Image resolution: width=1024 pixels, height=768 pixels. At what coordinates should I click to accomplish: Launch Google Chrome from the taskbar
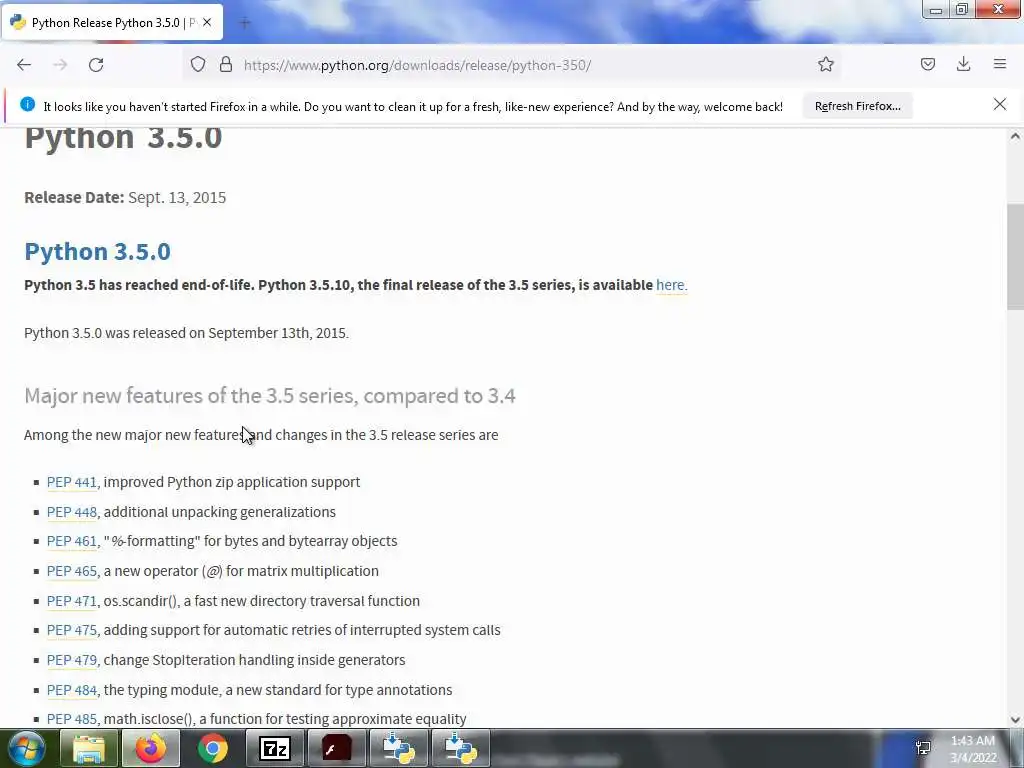[x=213, y=748]
